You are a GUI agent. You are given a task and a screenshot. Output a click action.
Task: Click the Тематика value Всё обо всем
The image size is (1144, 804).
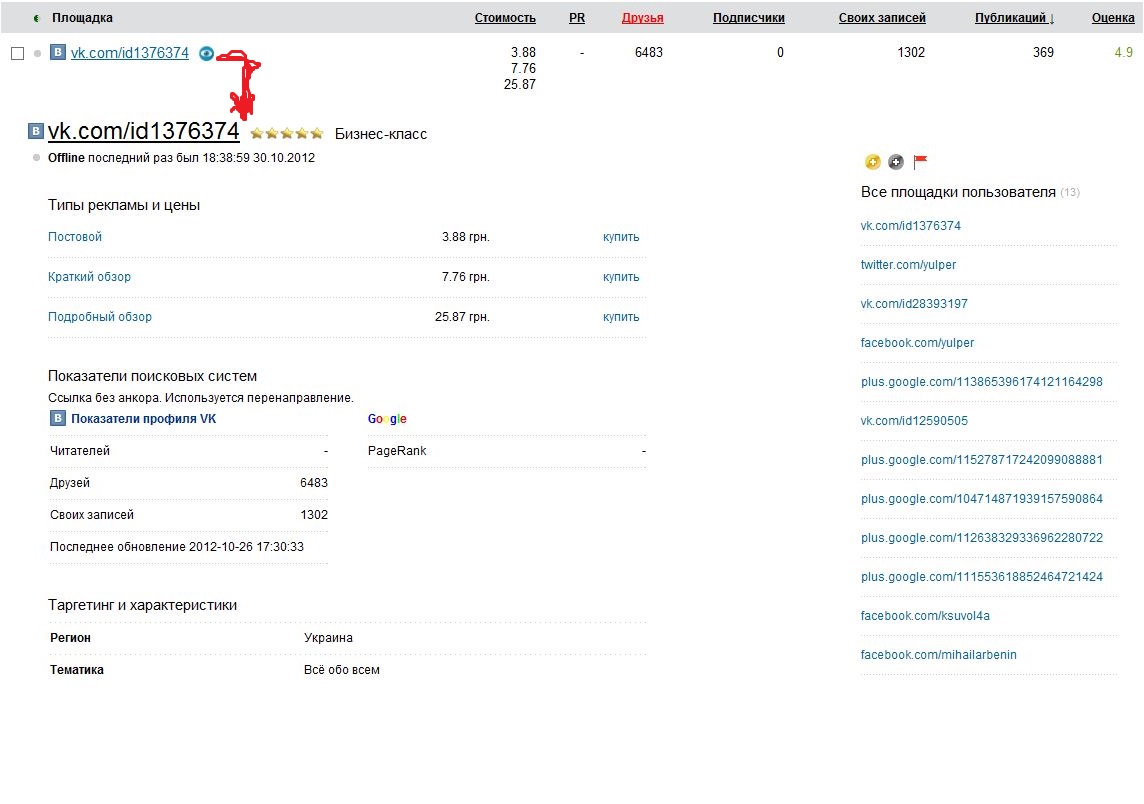point(341,670)
